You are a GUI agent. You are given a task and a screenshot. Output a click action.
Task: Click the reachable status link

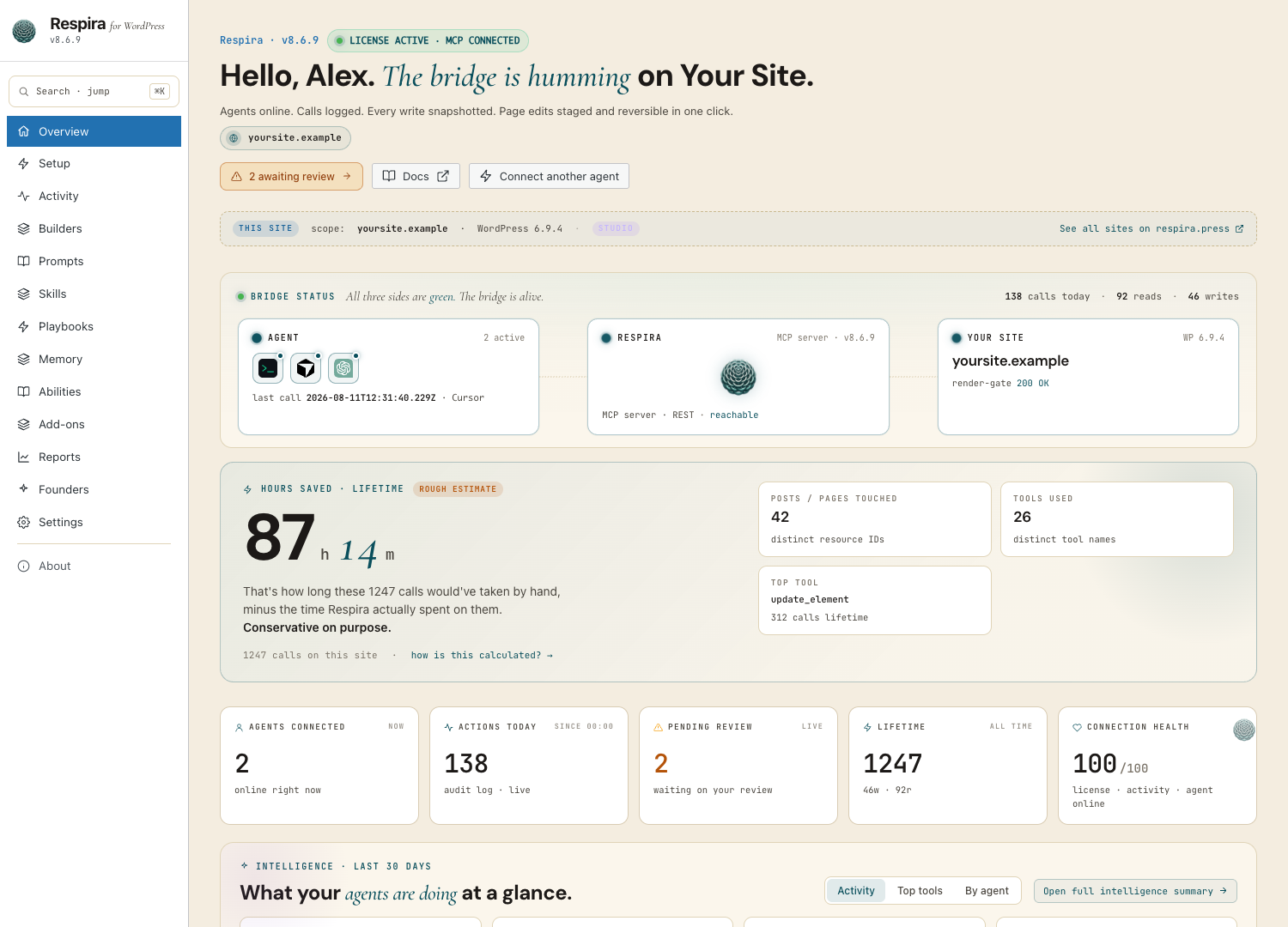click(734, 415)
